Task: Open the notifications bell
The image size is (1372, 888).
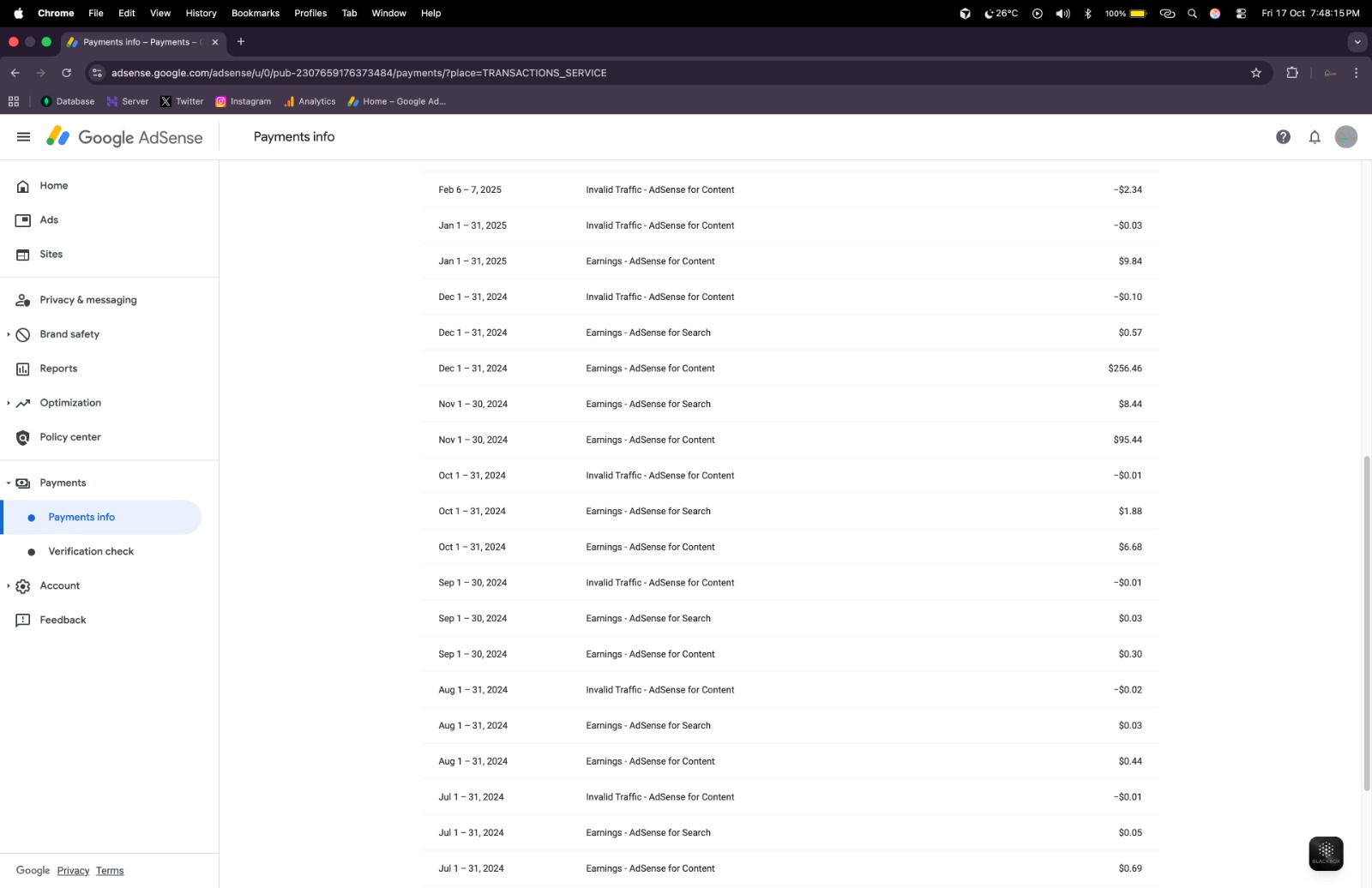Action: tap(1314, 137)
